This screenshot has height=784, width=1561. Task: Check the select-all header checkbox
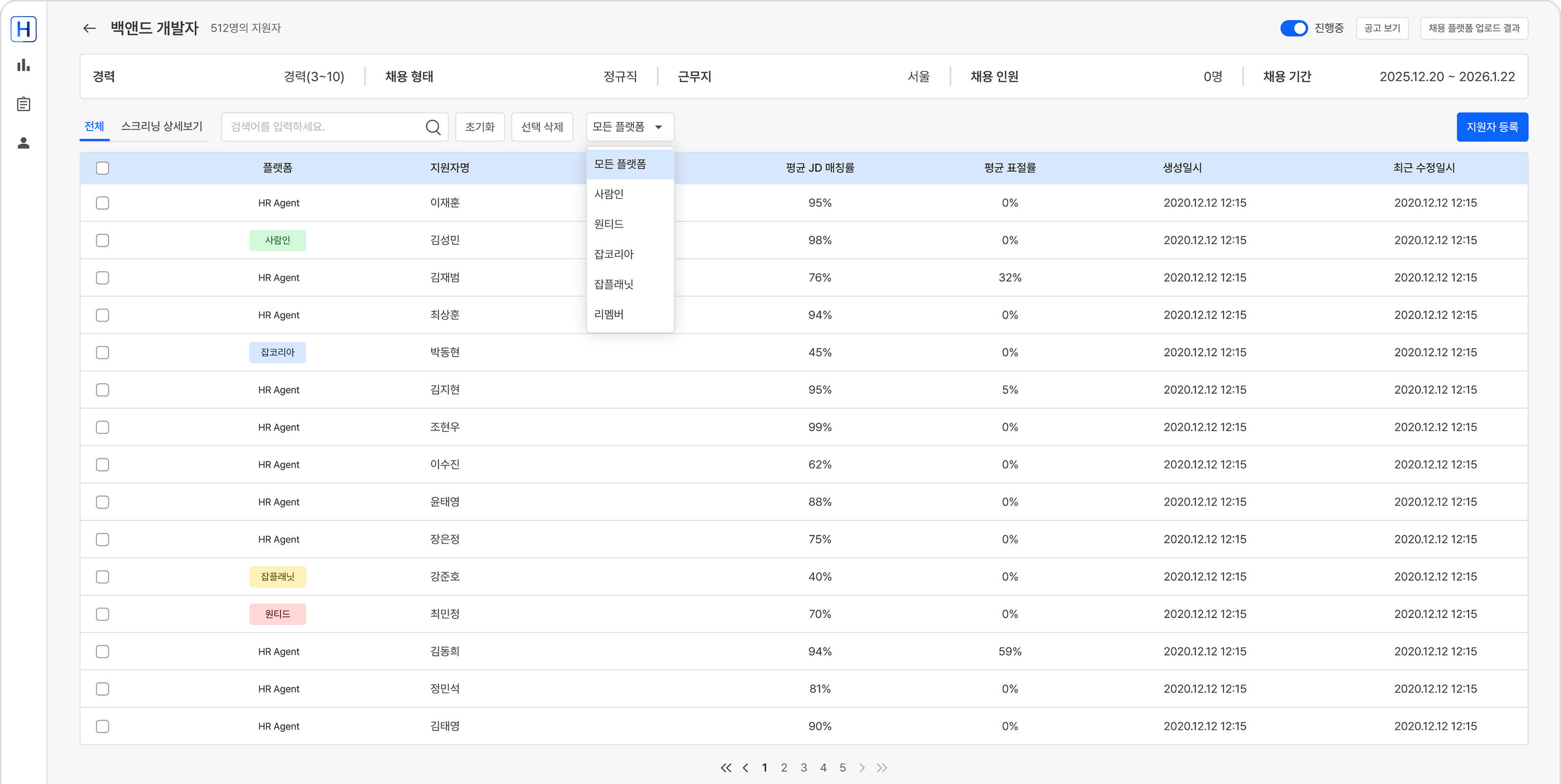[x=102, y=168]
